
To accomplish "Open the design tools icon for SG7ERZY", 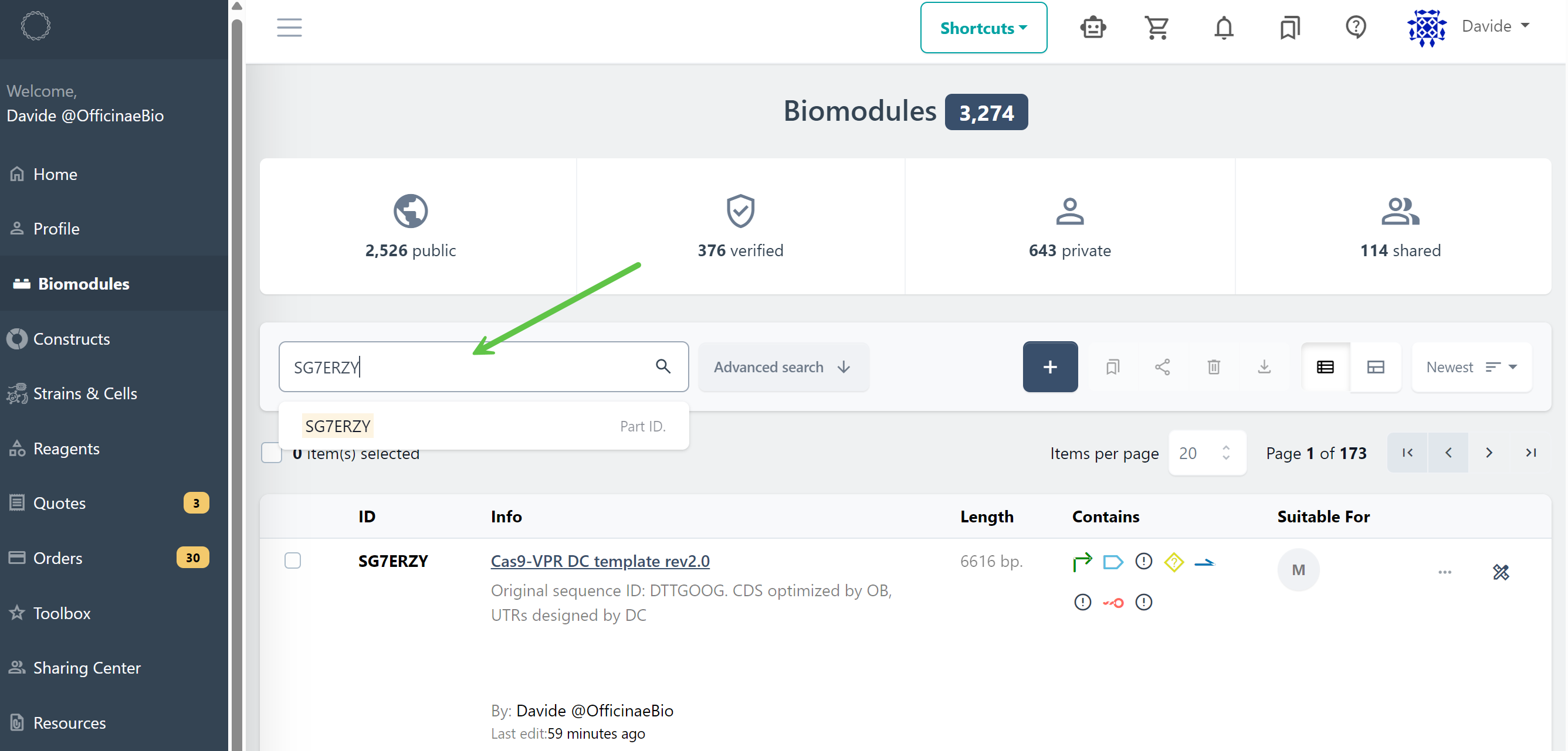I will 1500,572.
